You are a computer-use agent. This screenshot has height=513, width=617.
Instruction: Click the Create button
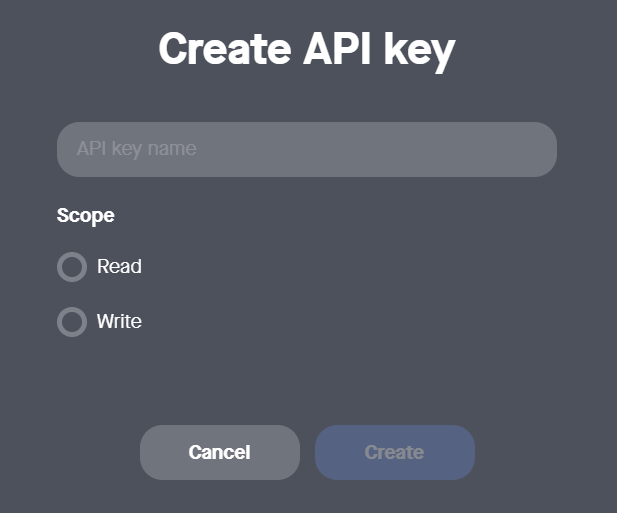pos(394,452)
